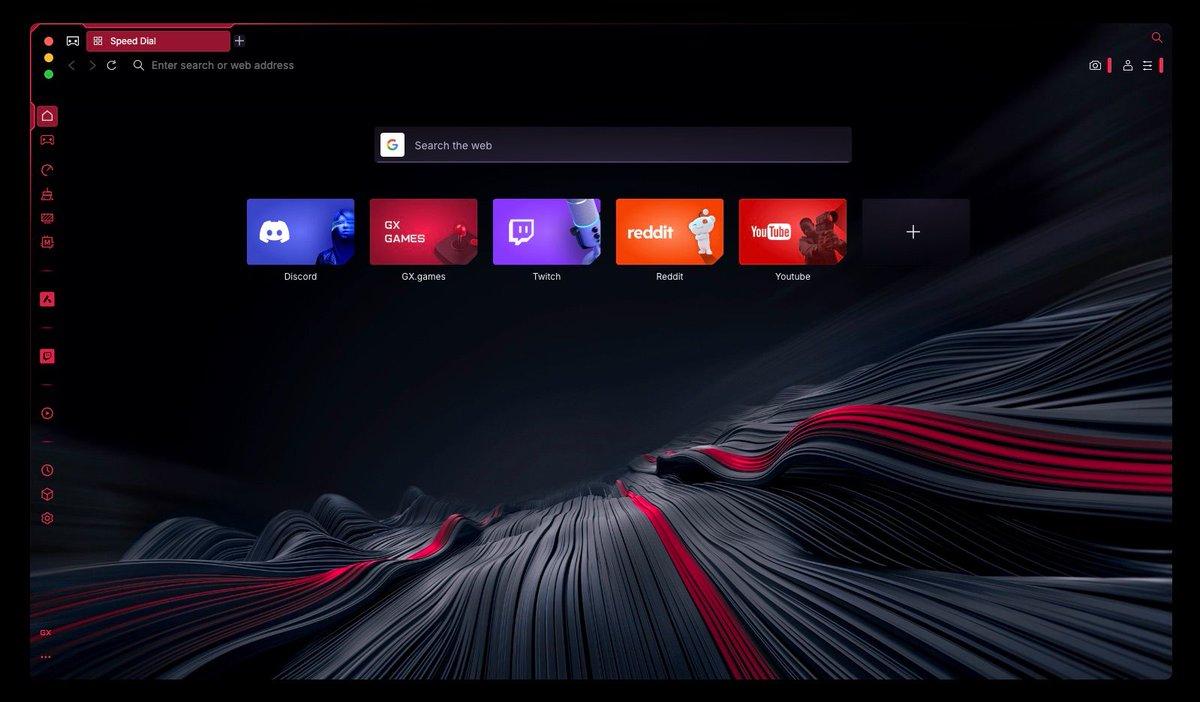This screenshot has height=702, width=1200.
Task: Click the 'Reddit' label text
Action: point(669,277)
